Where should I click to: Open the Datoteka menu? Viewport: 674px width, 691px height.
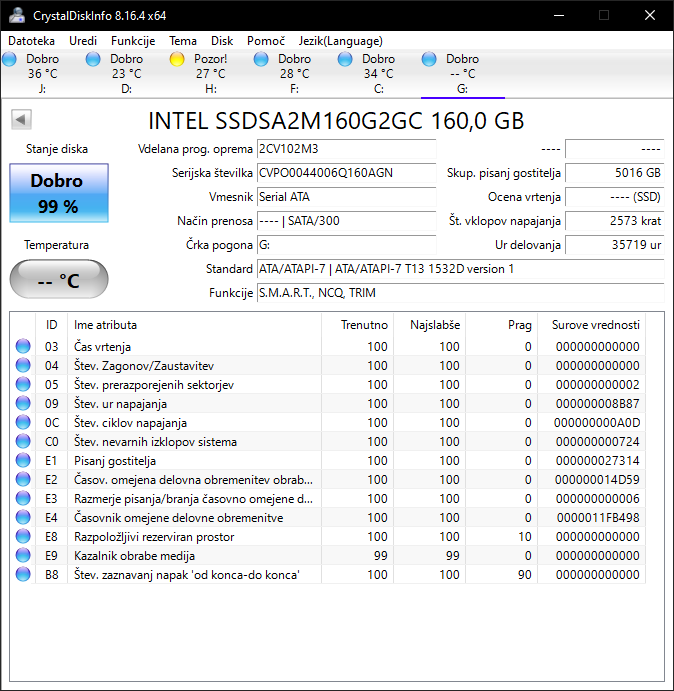tap(31, 41)
